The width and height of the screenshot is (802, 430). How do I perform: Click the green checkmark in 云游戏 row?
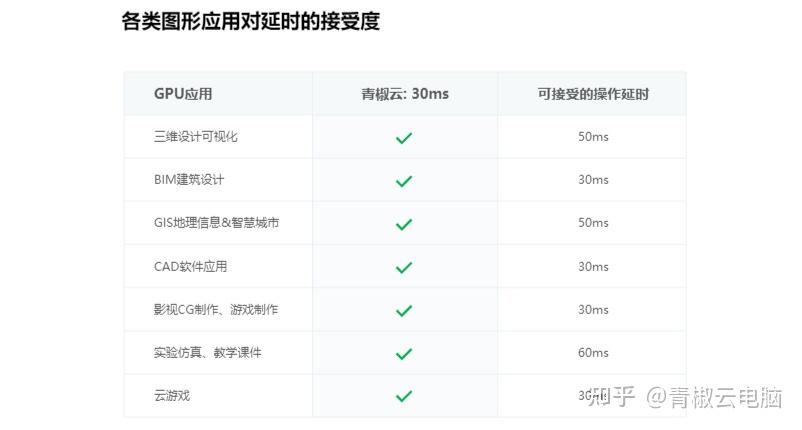(x=404, y=396)
